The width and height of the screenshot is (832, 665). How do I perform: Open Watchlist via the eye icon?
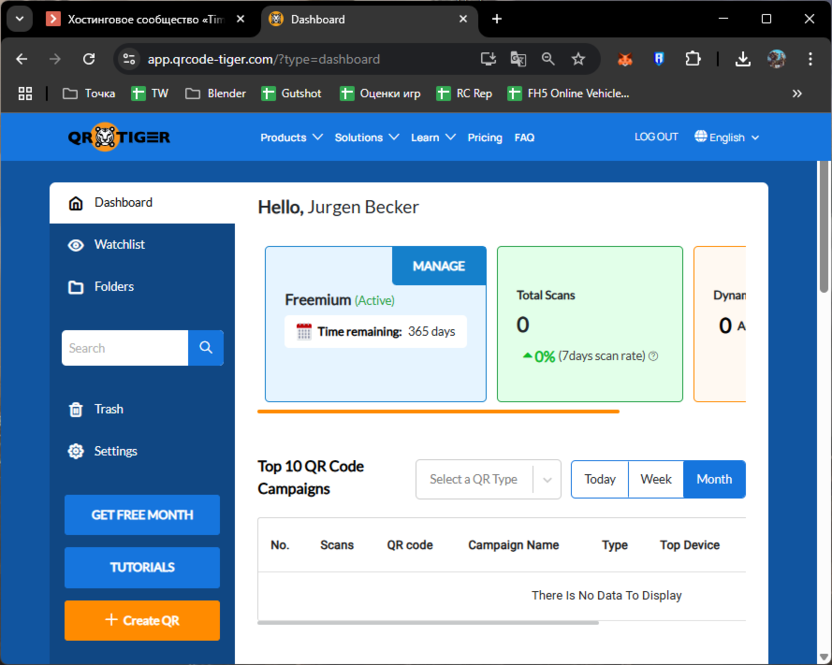(x=76, y=245)
